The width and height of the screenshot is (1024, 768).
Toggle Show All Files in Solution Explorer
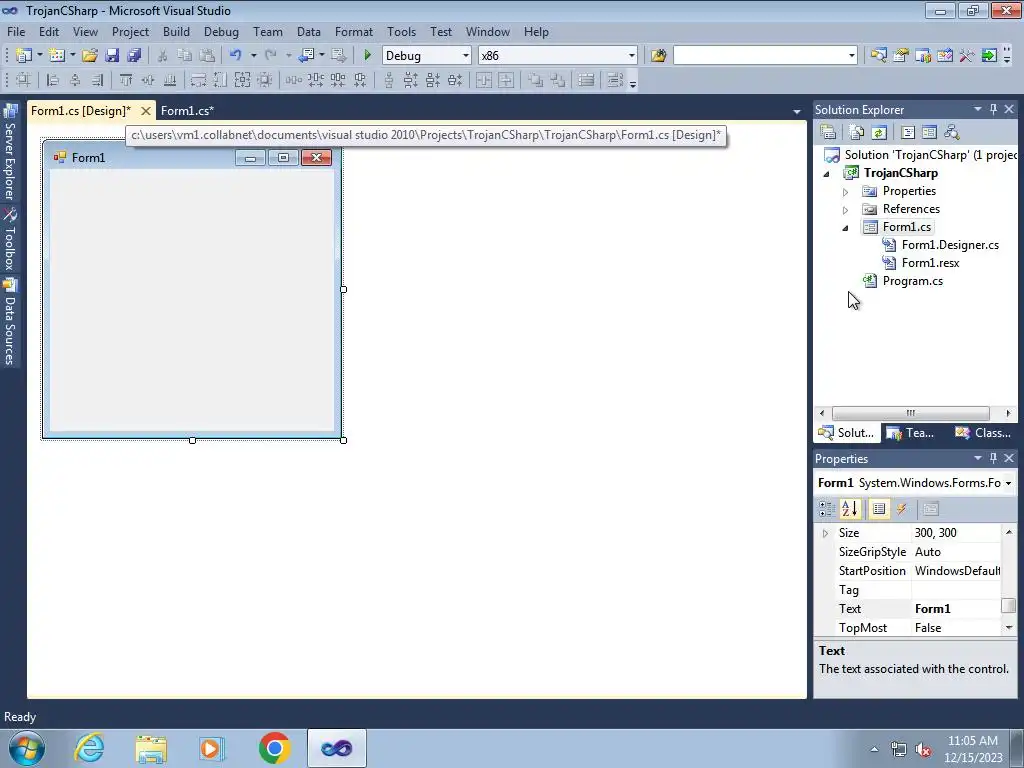[x=857, y=132]
